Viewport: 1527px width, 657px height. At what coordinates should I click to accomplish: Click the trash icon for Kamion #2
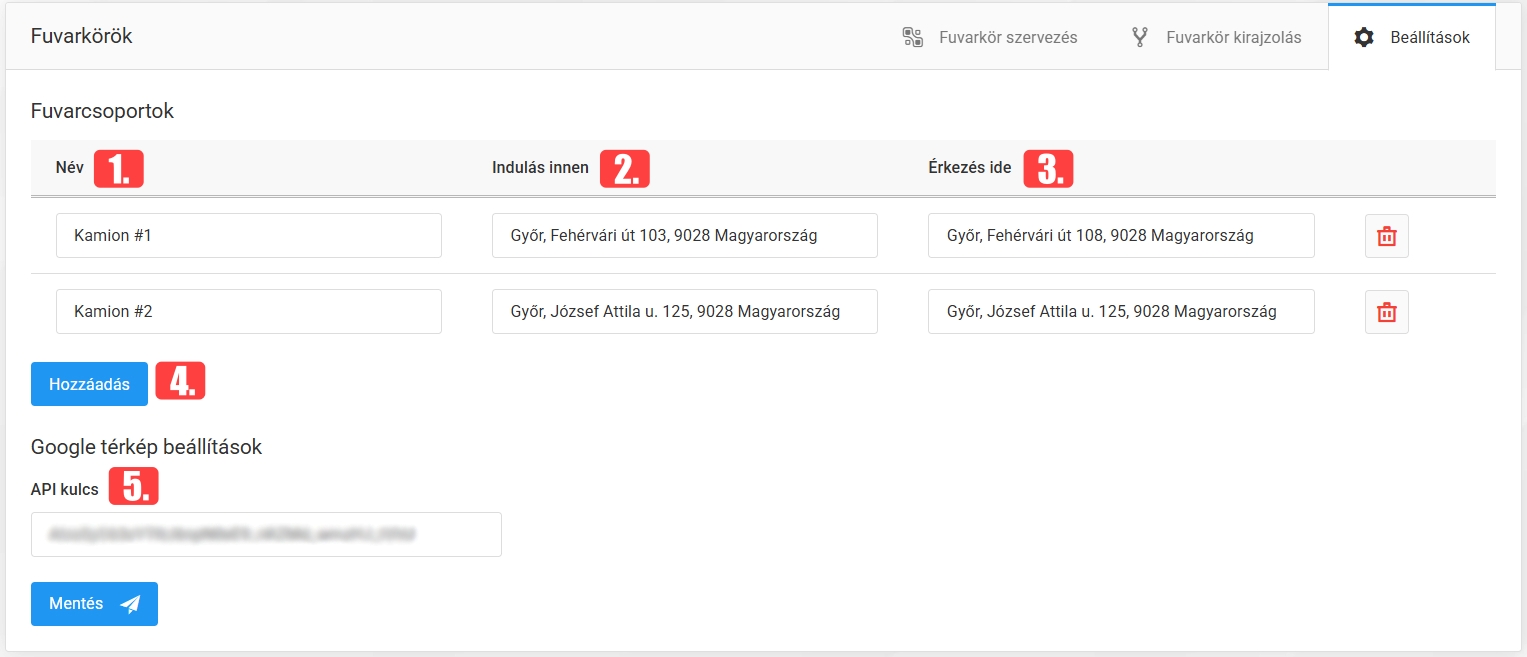click(x=1386, y=312)
